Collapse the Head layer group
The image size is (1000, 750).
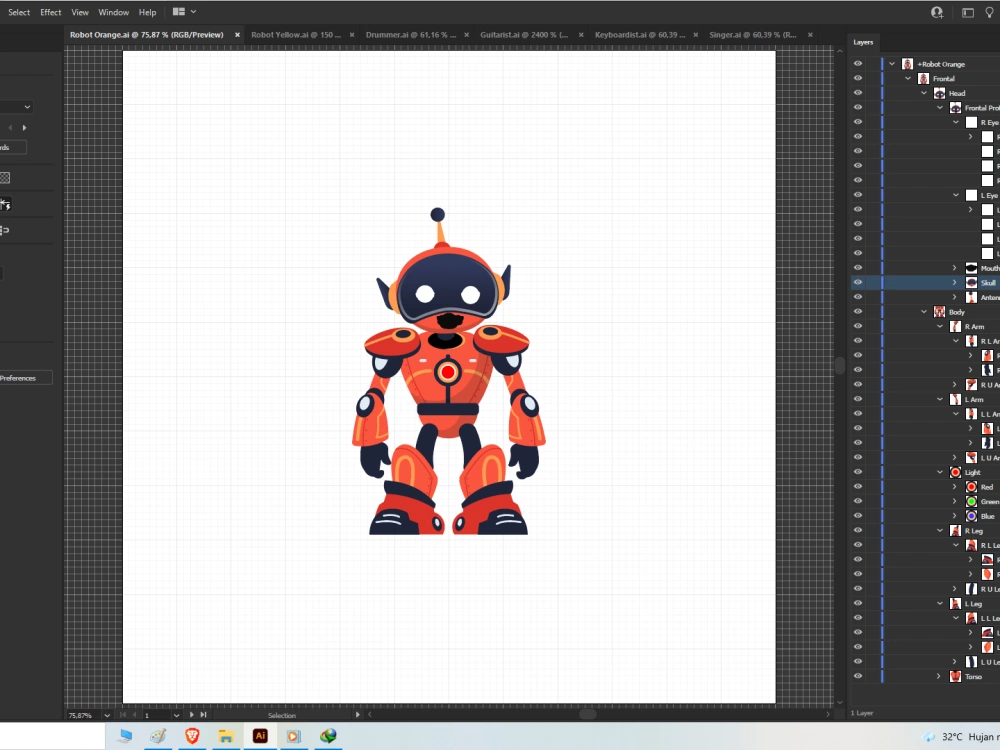(924, 92)
